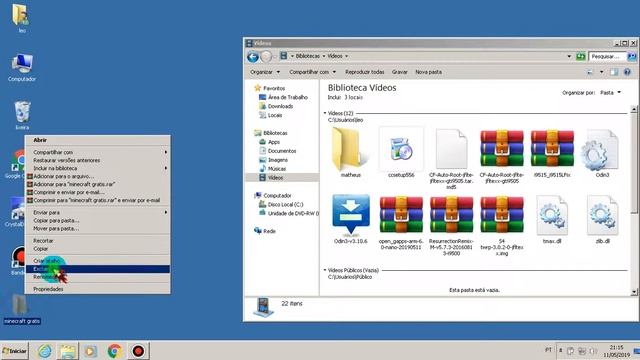
Task: Select Favoritos in navigation pane
Action: click(270, 88)
